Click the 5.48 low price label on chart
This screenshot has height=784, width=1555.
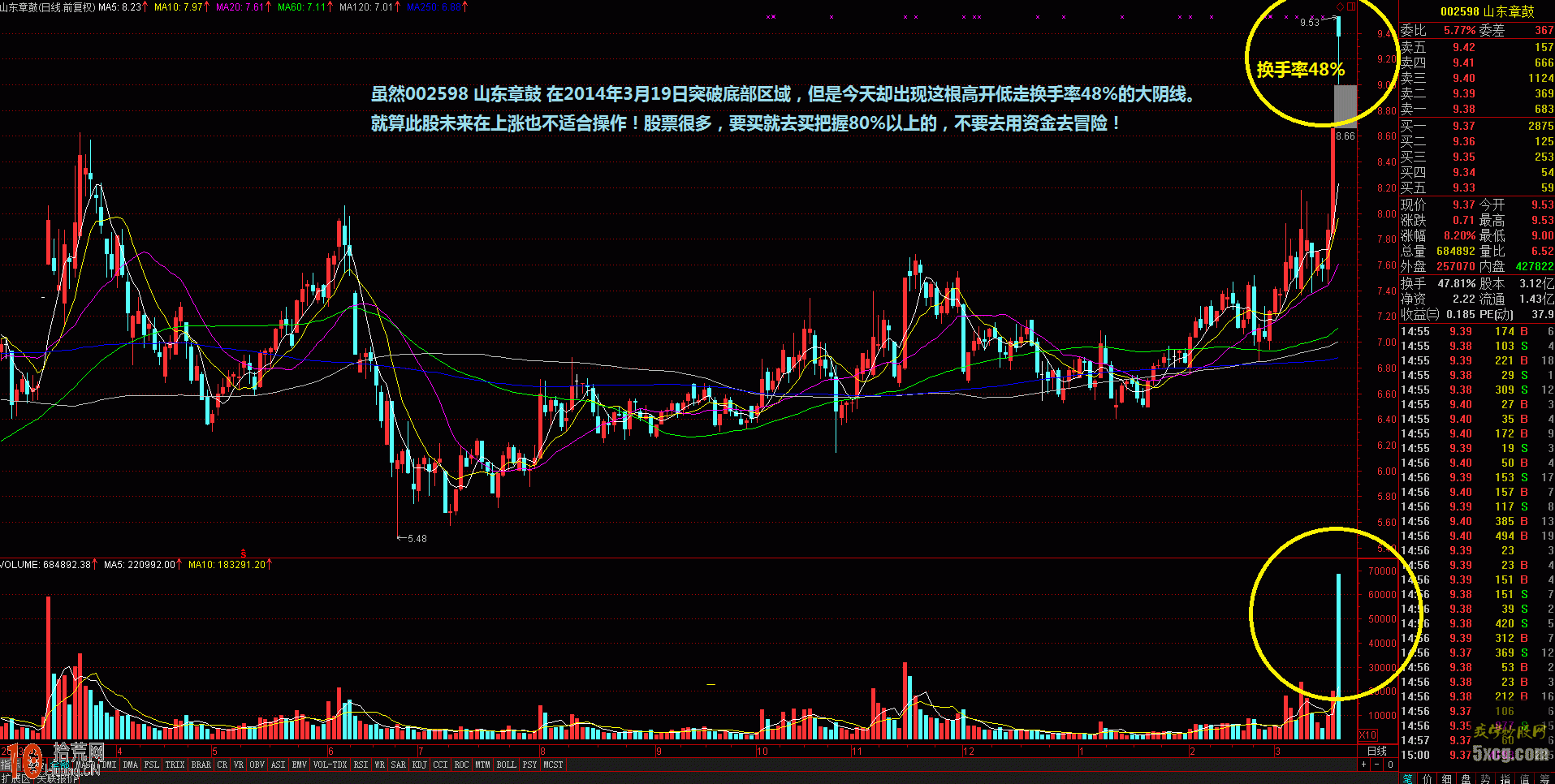click(417, 538)
